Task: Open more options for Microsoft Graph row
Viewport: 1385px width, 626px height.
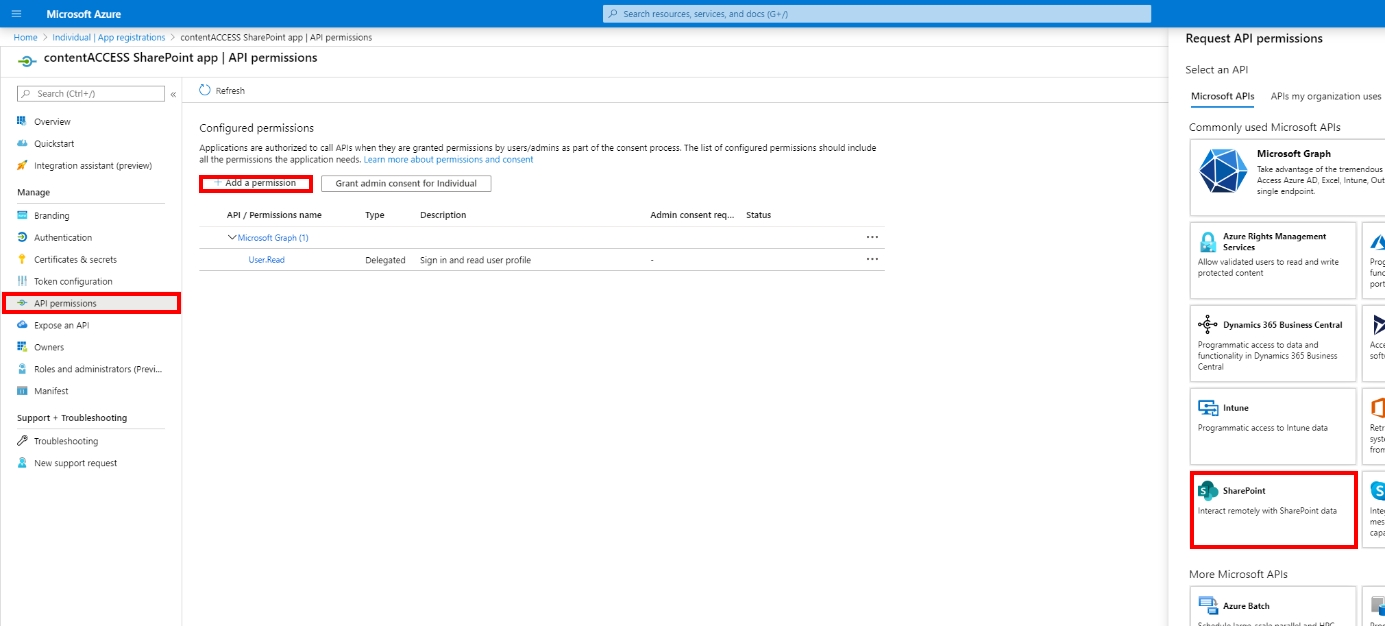Action: pyautogui.click(x=872, y=237)
